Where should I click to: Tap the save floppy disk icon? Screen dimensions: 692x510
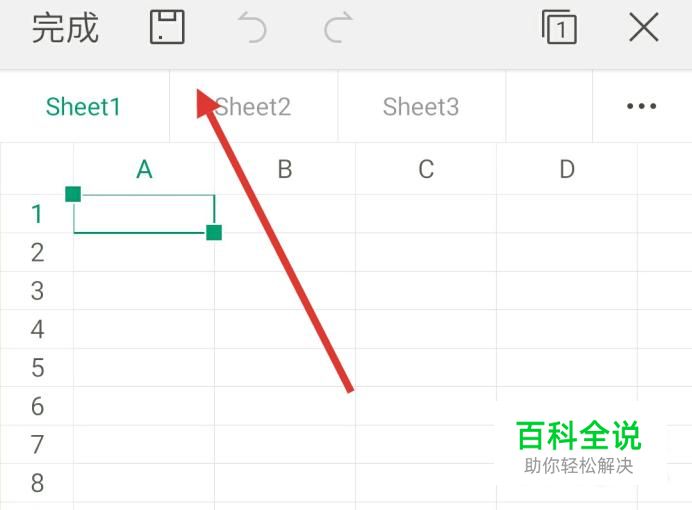(167, 28)
